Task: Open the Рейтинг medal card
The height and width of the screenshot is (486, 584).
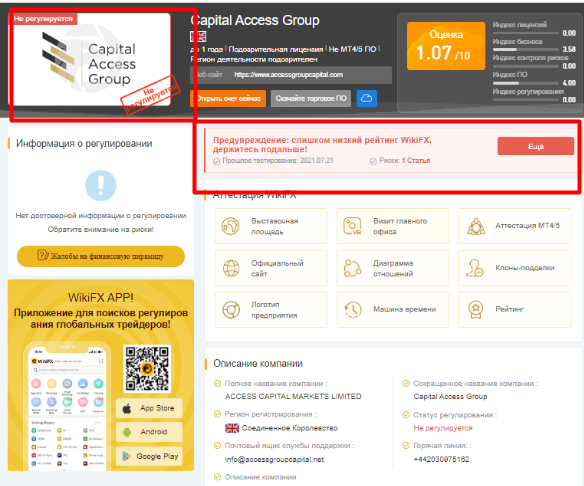Action: tap(514, 310)
